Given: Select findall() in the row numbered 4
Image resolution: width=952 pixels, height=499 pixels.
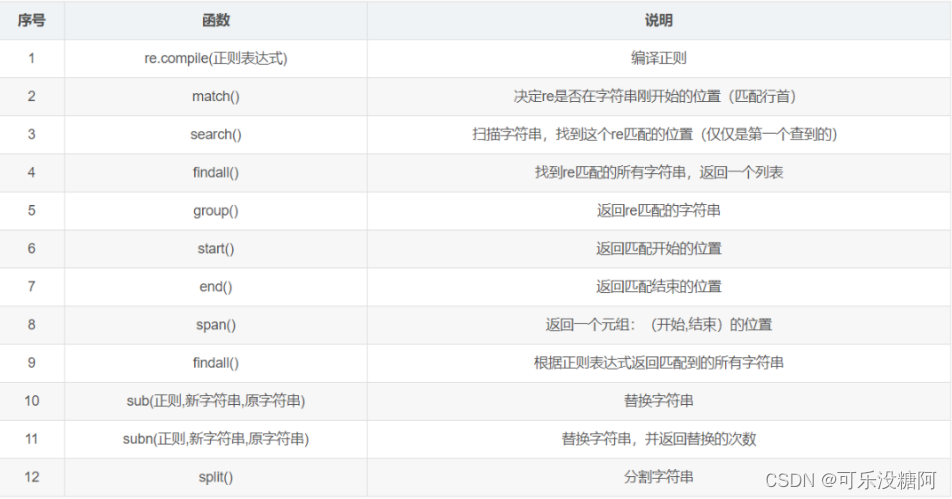Looking at the screenshot, I should tap(216, 172).
